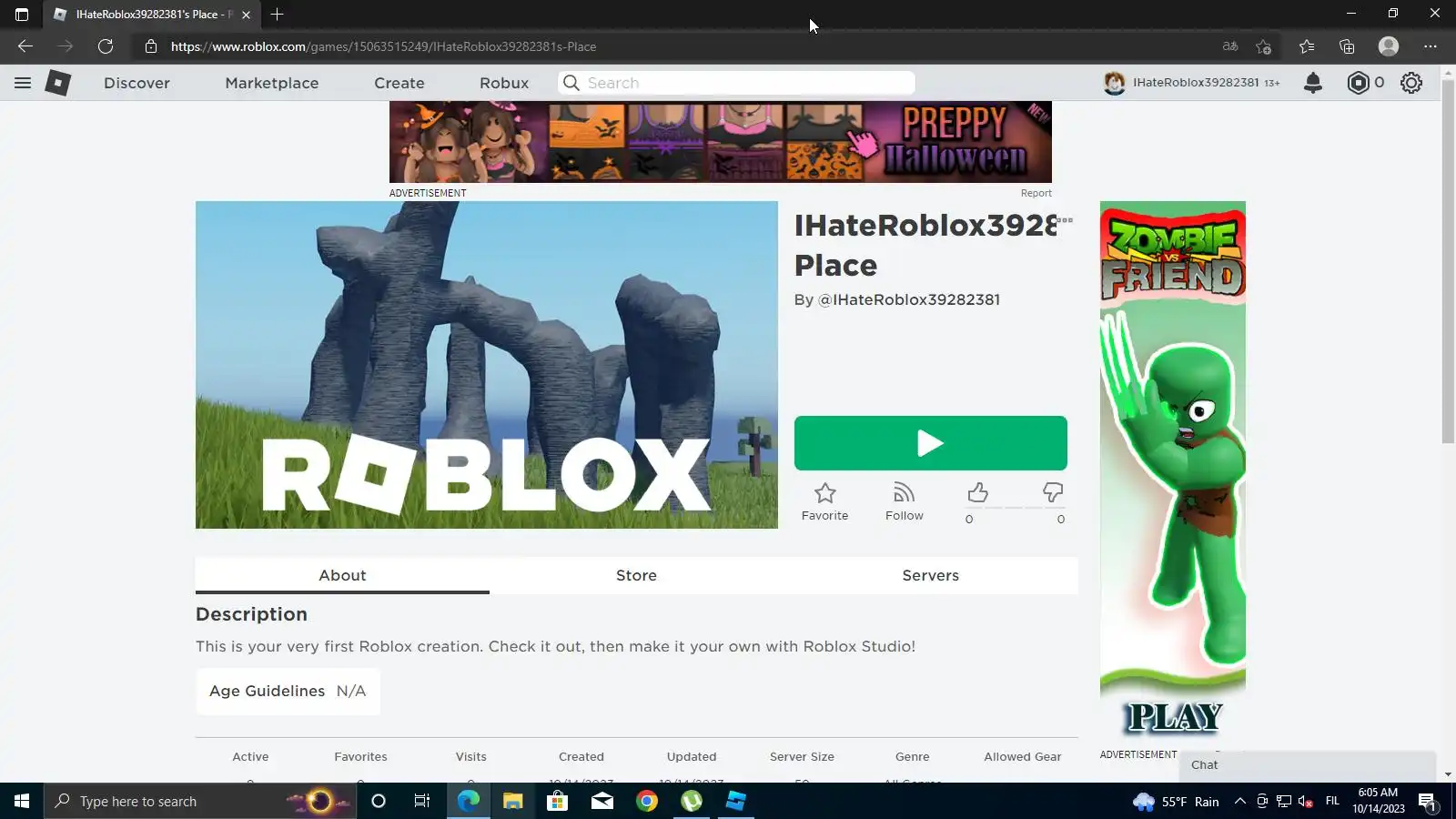Open Task View
The height and width of the screenshot is (819, 1456).
pos(422,802)
